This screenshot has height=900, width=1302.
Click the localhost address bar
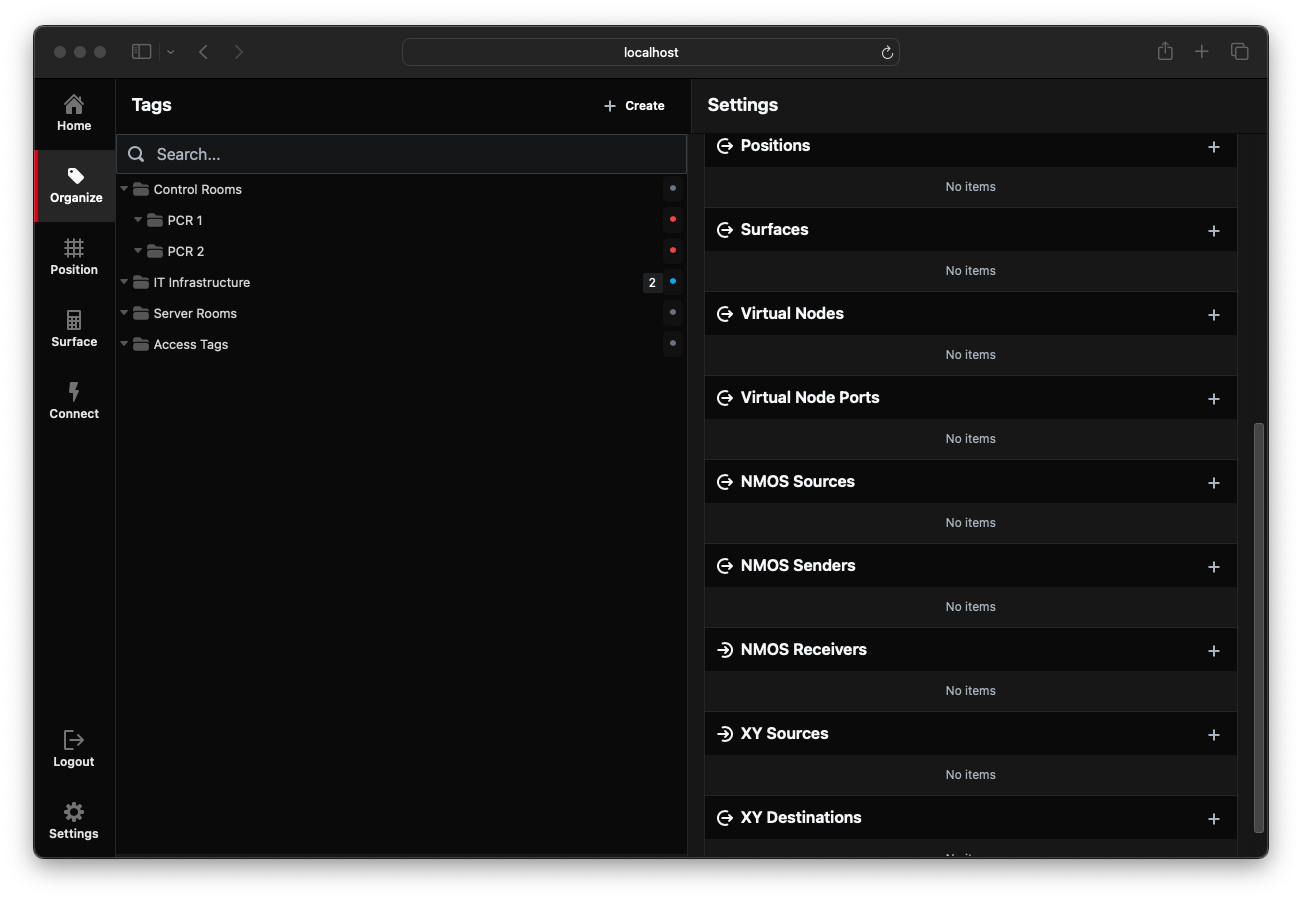[651, 52]
